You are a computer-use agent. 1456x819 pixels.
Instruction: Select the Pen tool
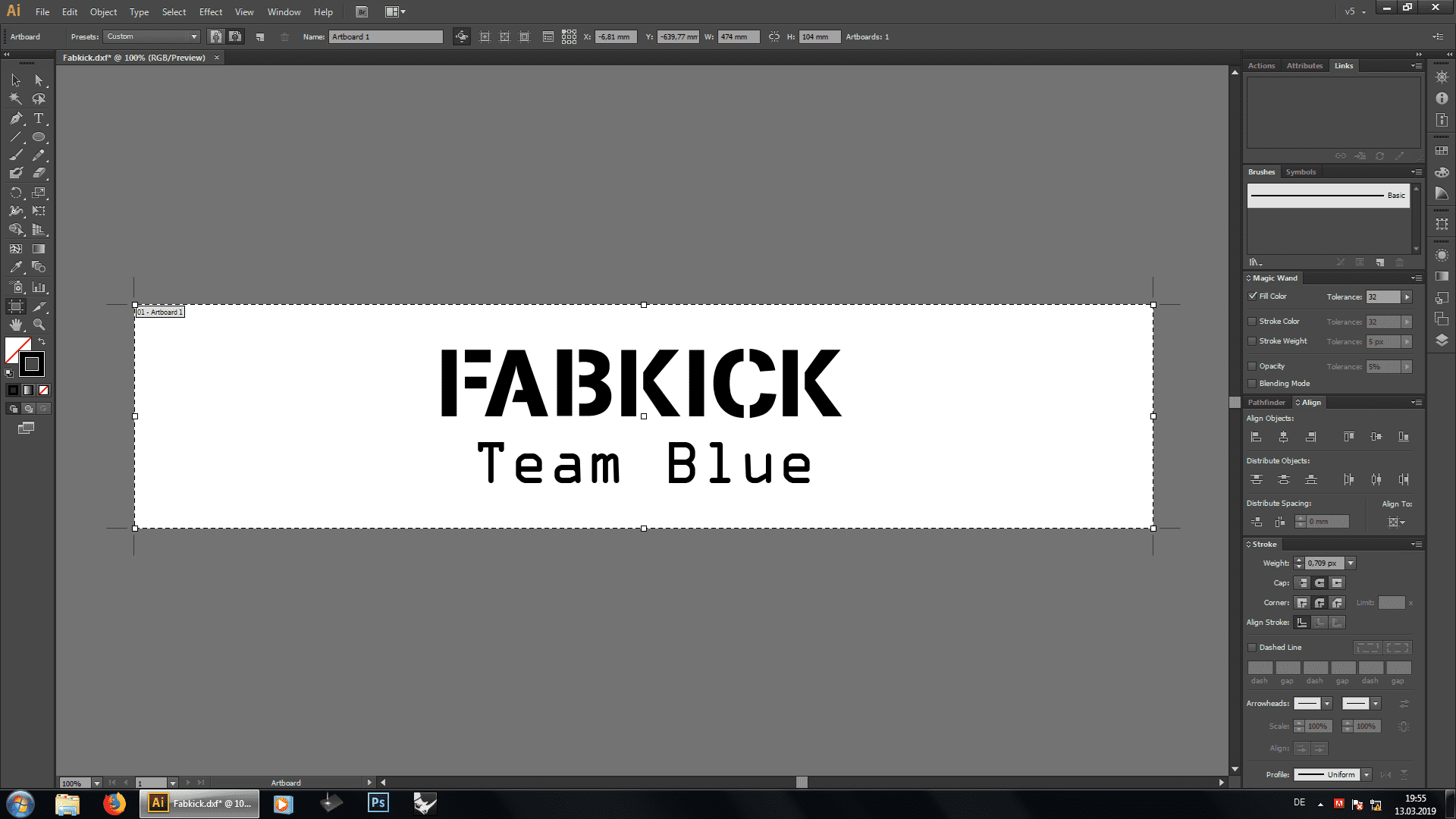point(16,118)
